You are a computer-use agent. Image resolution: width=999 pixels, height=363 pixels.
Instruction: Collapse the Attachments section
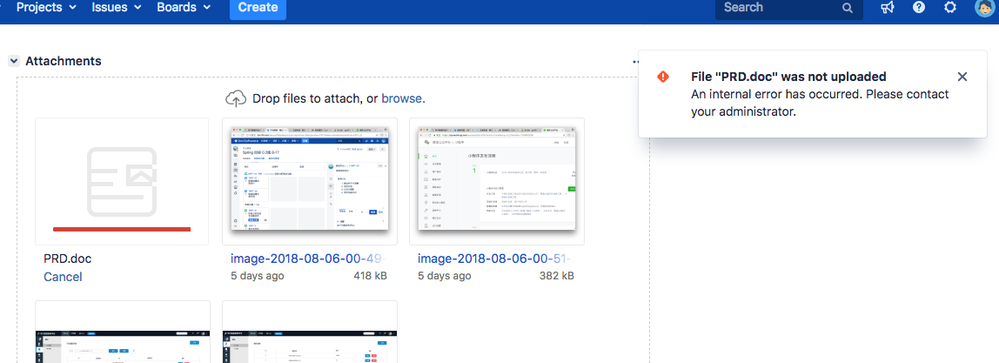click(x=13, y=61)
